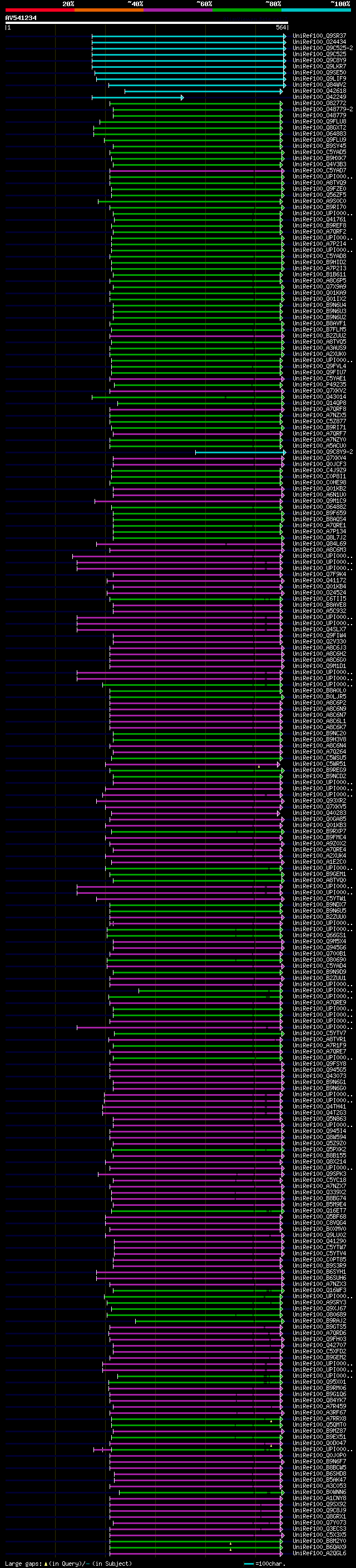
Task: Click the 564 query length marker
Action: coord(280,27)
